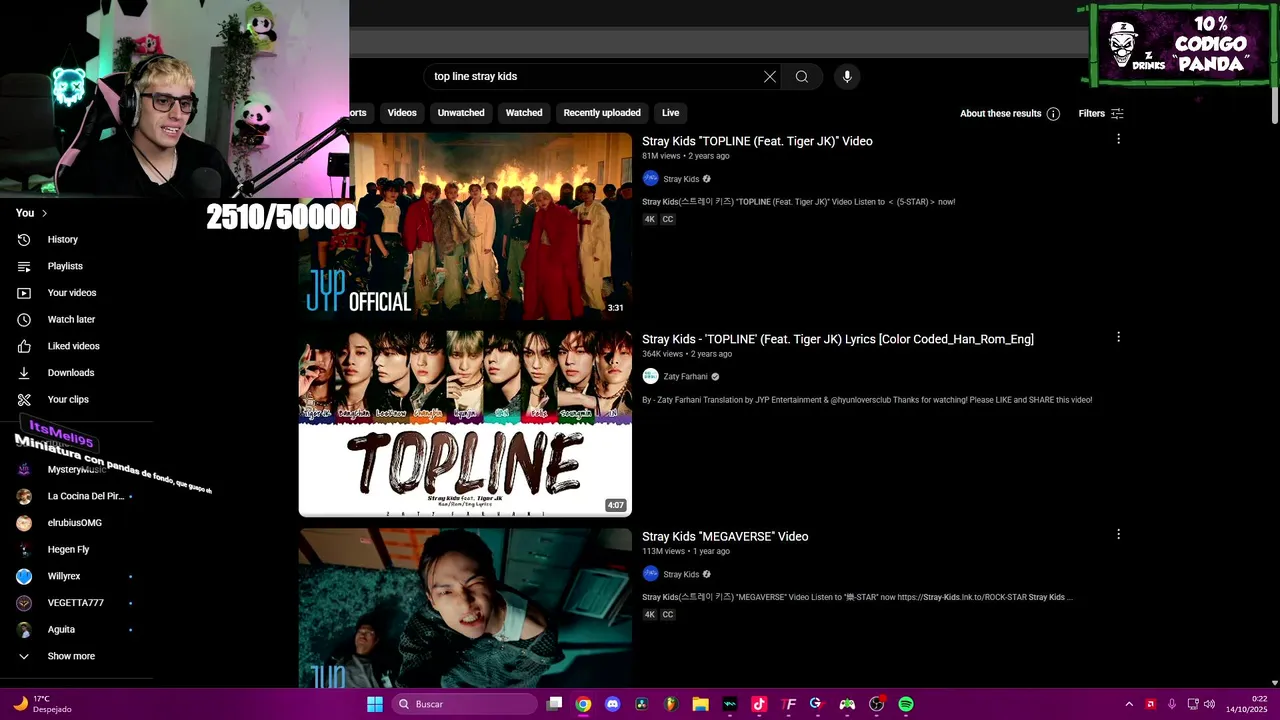The width and height of the screenshot is (1280, 720).
Task: Select the Recently uploaded filter chip
Action: pos(602,113)
